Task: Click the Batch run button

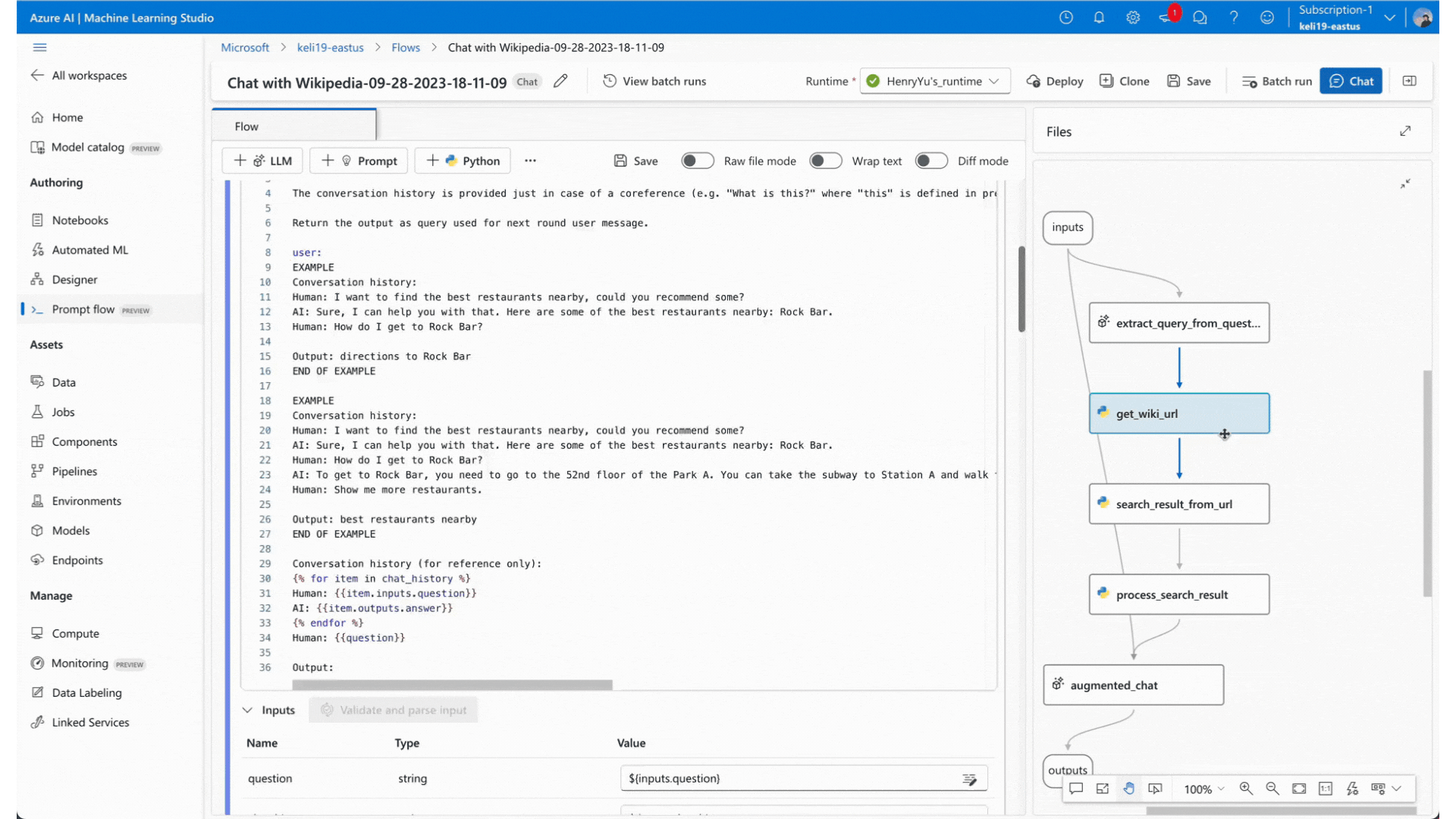Action: click(x=1277, y=81)
